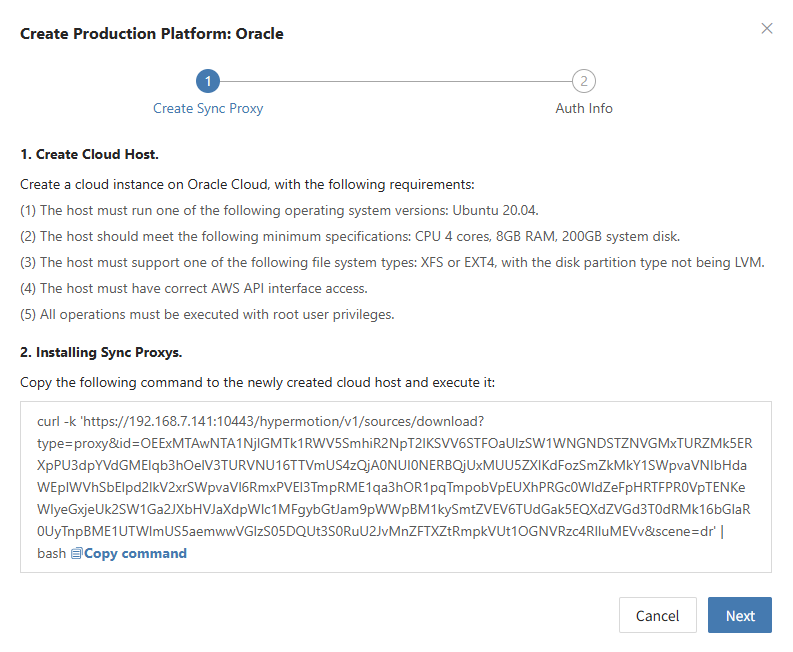Click the heading 1. Create Cloud Host.
Image resolution: width=793 pixels, height=652 pixels.
click(x=90, y=154)
